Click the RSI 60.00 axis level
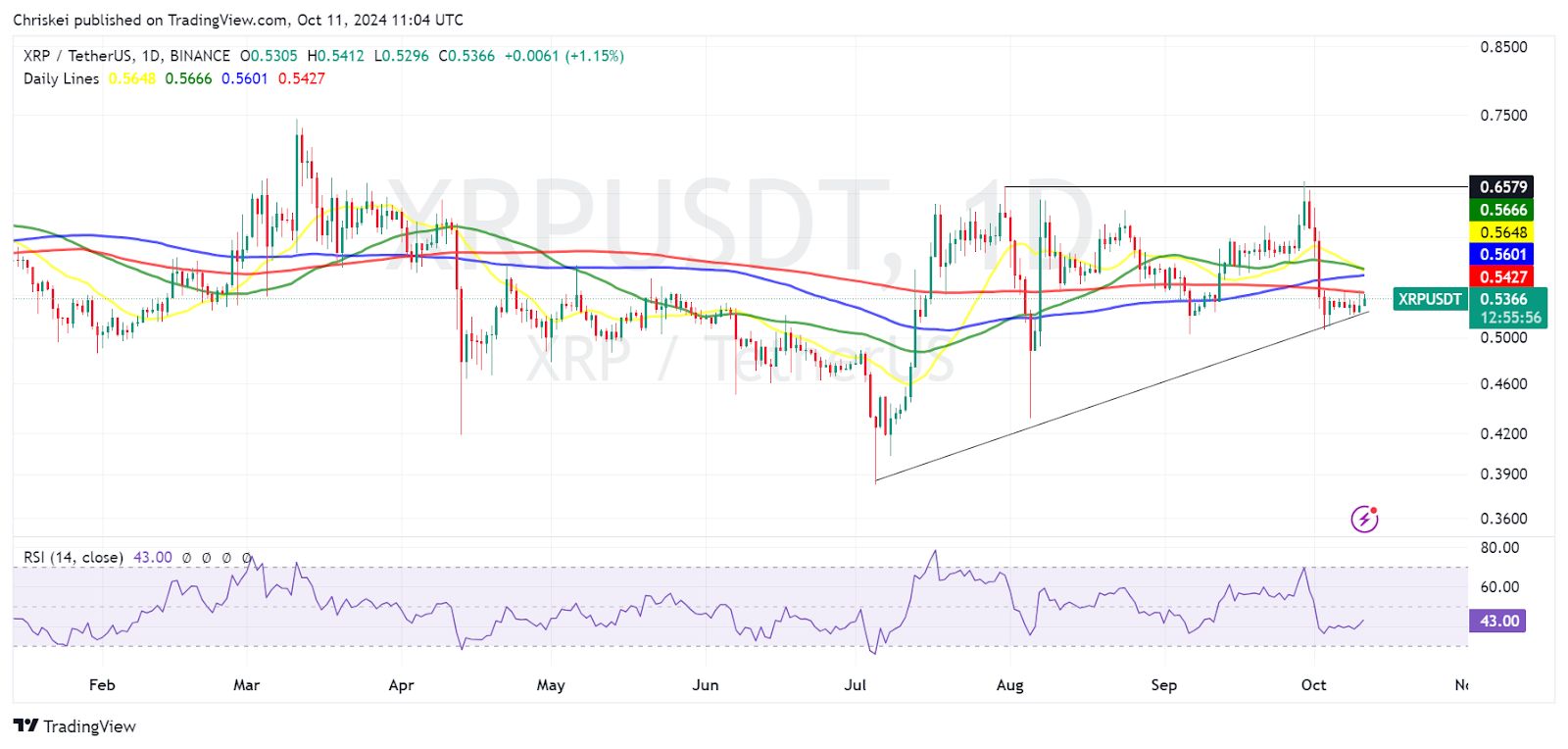Screen dimensions: 1568x749 pyautogui.click(x=1499, y=586)
